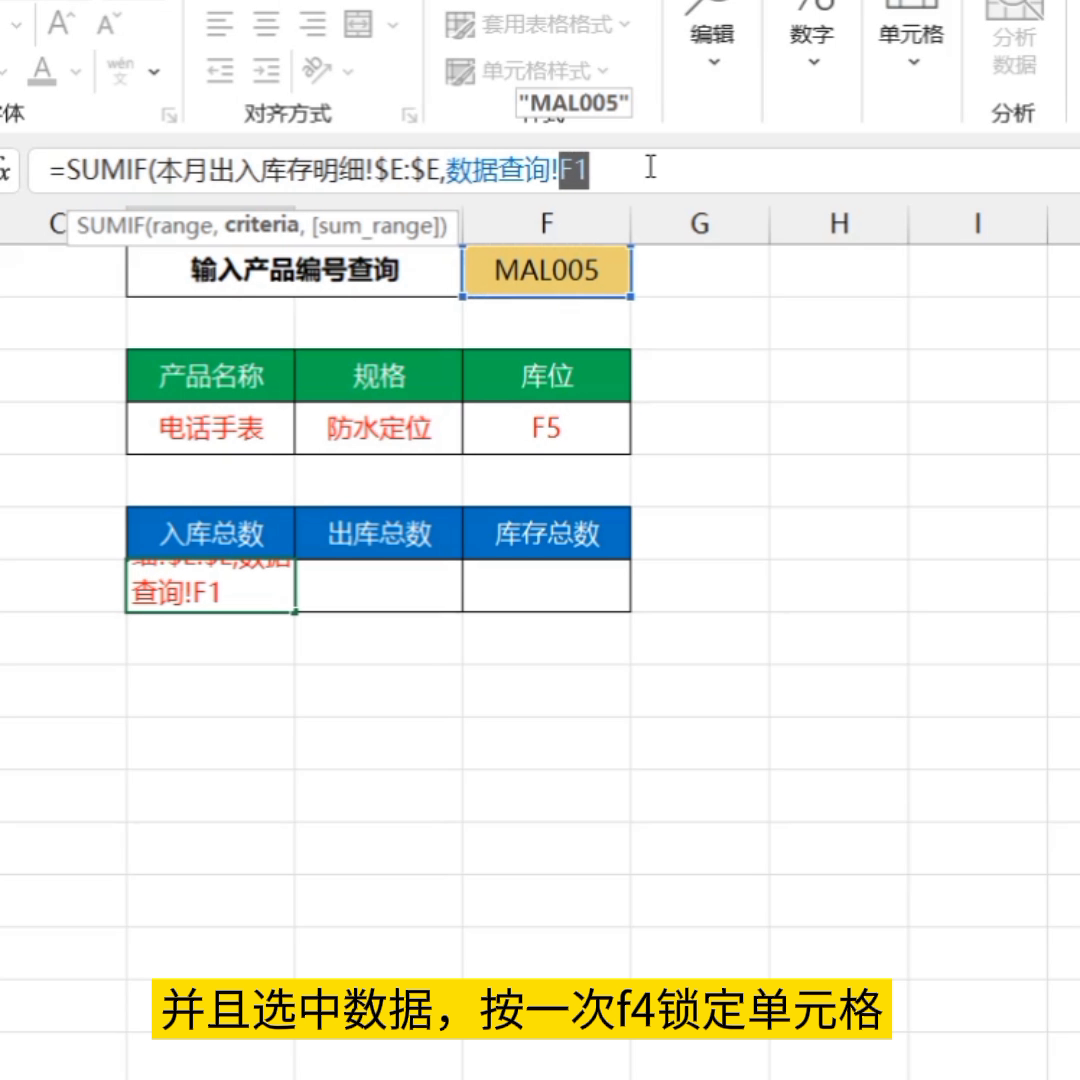Click inside the SUMIF formula bar
Screen dimensions: 1080x1080
[x=554, y=169]
